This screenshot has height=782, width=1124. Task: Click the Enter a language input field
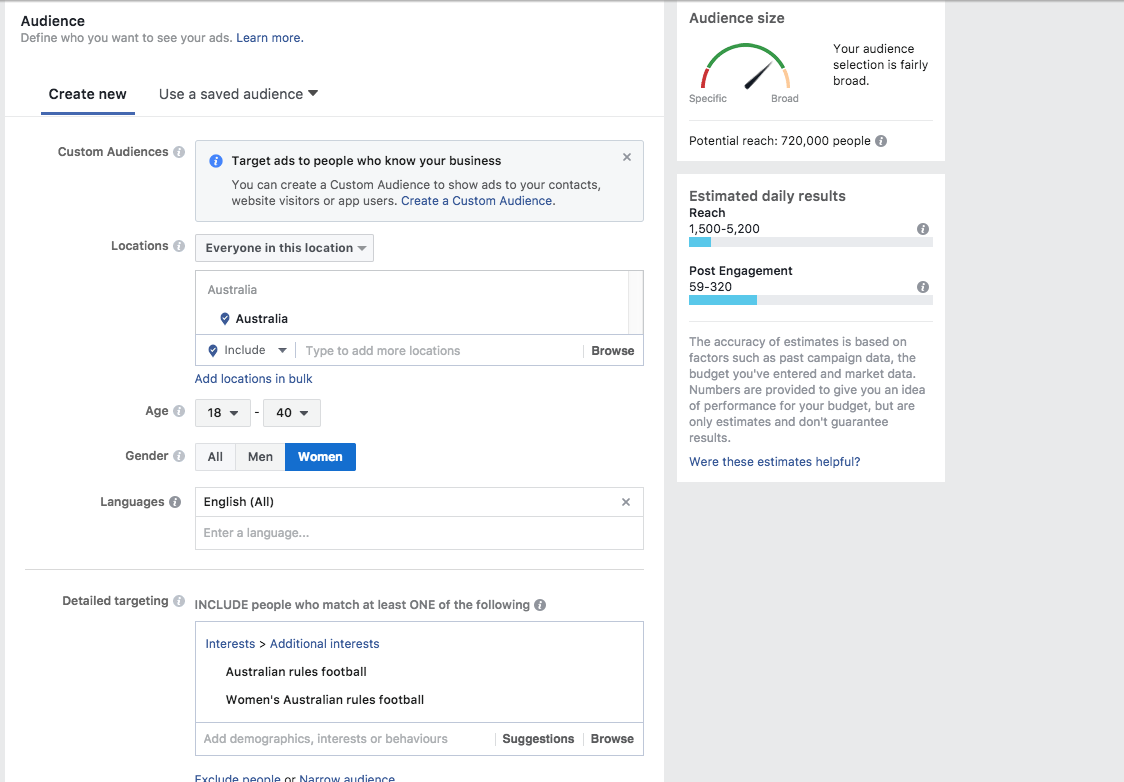coord(418,533)
